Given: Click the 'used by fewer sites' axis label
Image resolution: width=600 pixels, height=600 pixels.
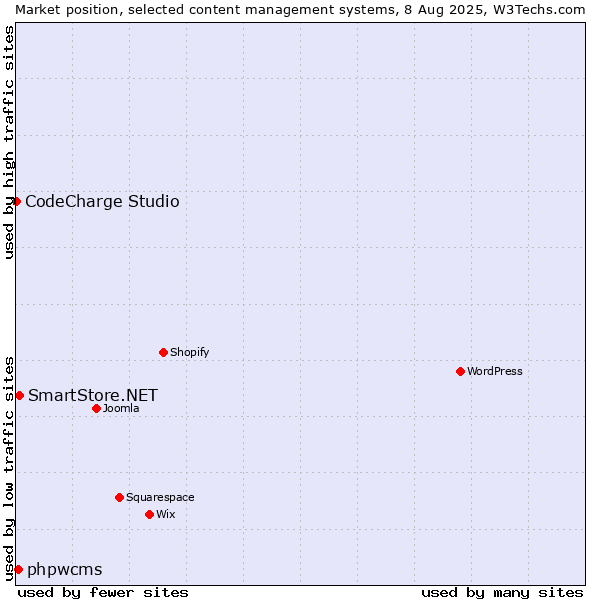Looking at the screenshot, I should coord(103,593).
